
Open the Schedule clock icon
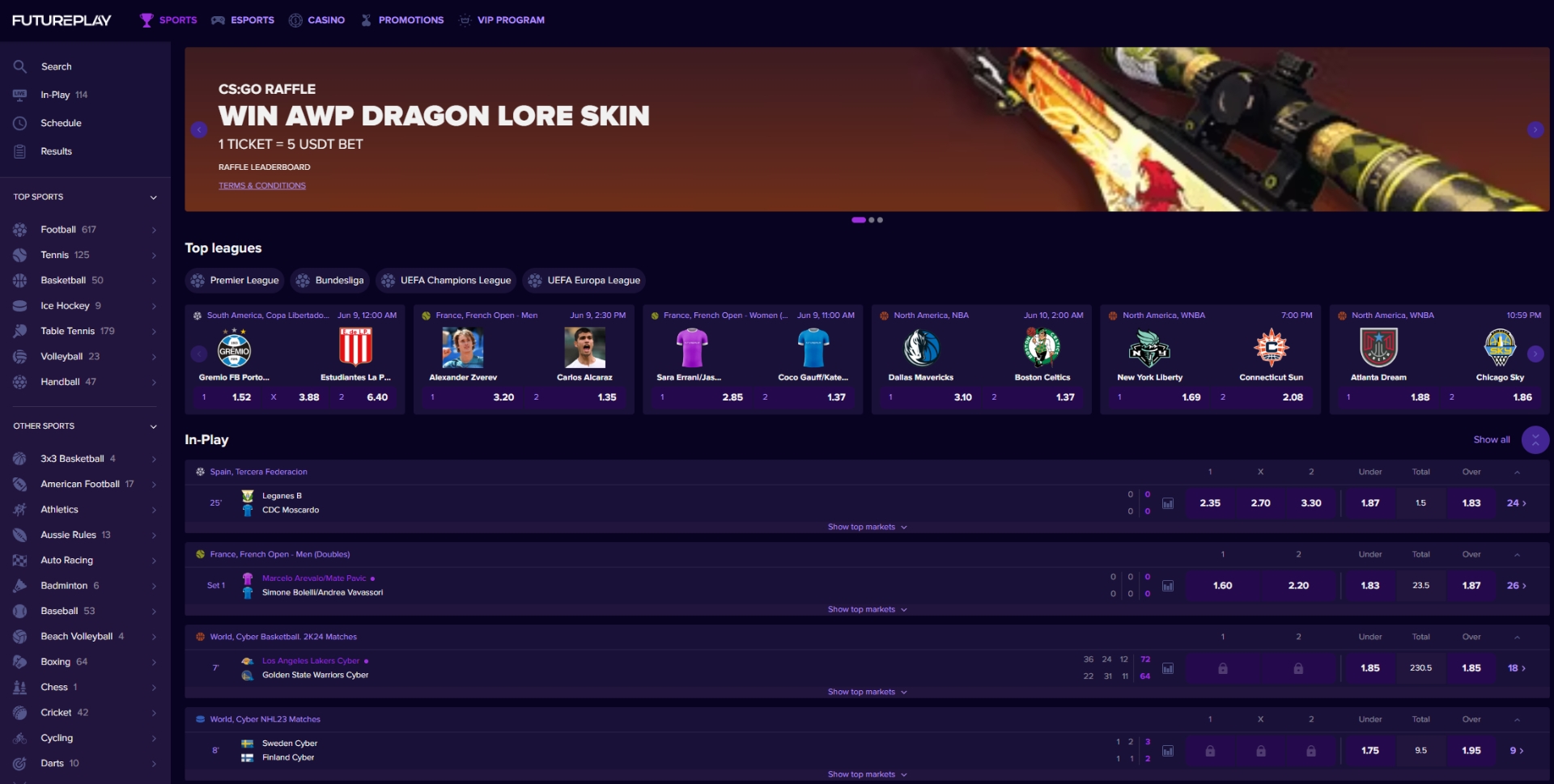click(x=20, y=123)
